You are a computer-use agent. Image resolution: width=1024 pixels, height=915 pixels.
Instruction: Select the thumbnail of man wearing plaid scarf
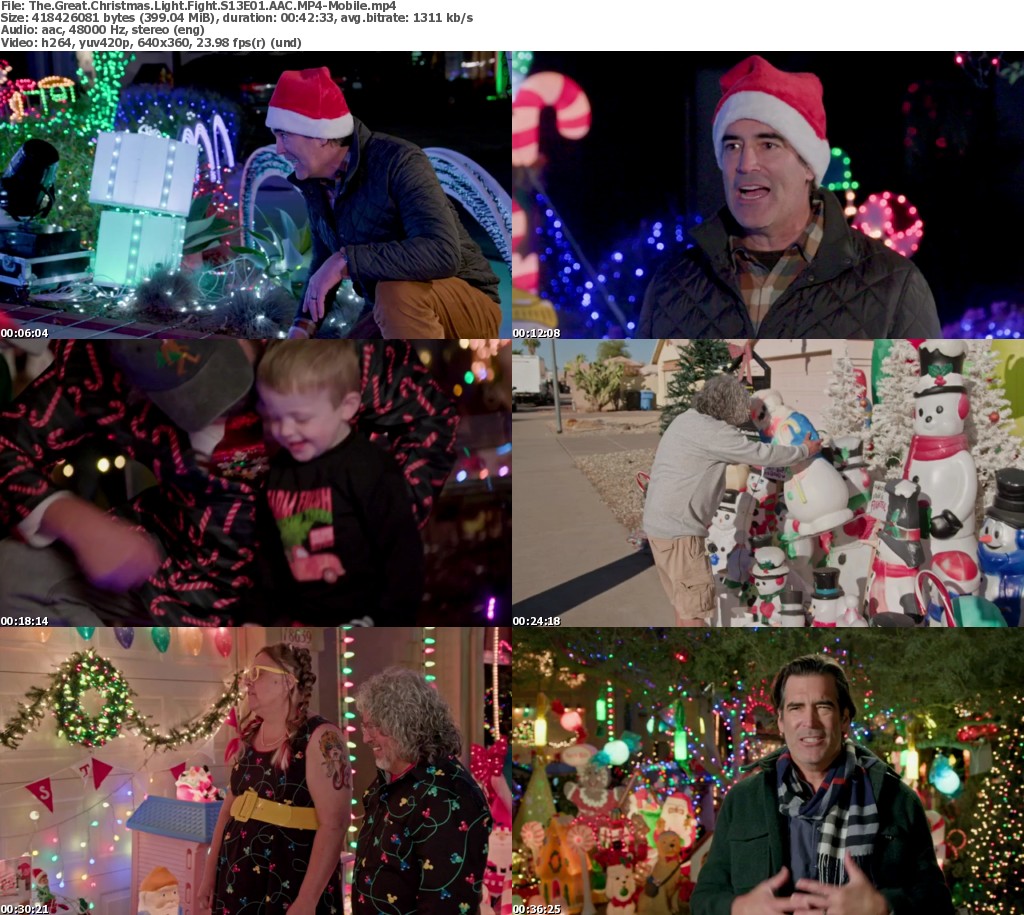pyautogui.click(x=767, y=770)
